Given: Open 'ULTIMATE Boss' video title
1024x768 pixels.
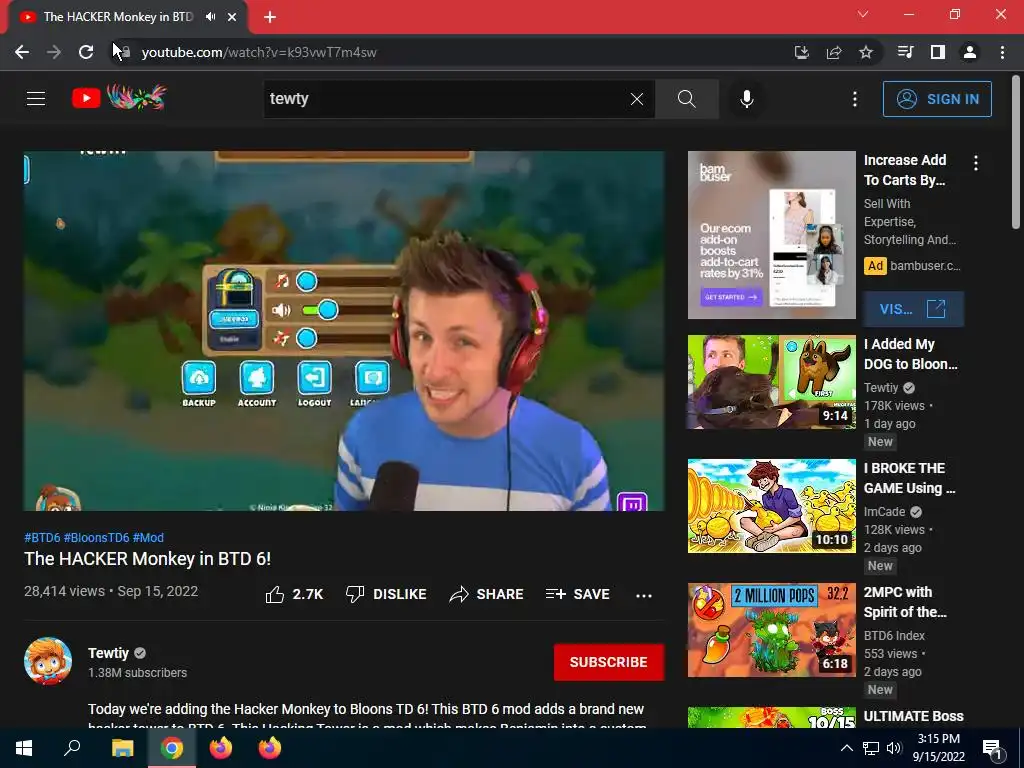Looking at the screenshot, I should click(913, 716).
